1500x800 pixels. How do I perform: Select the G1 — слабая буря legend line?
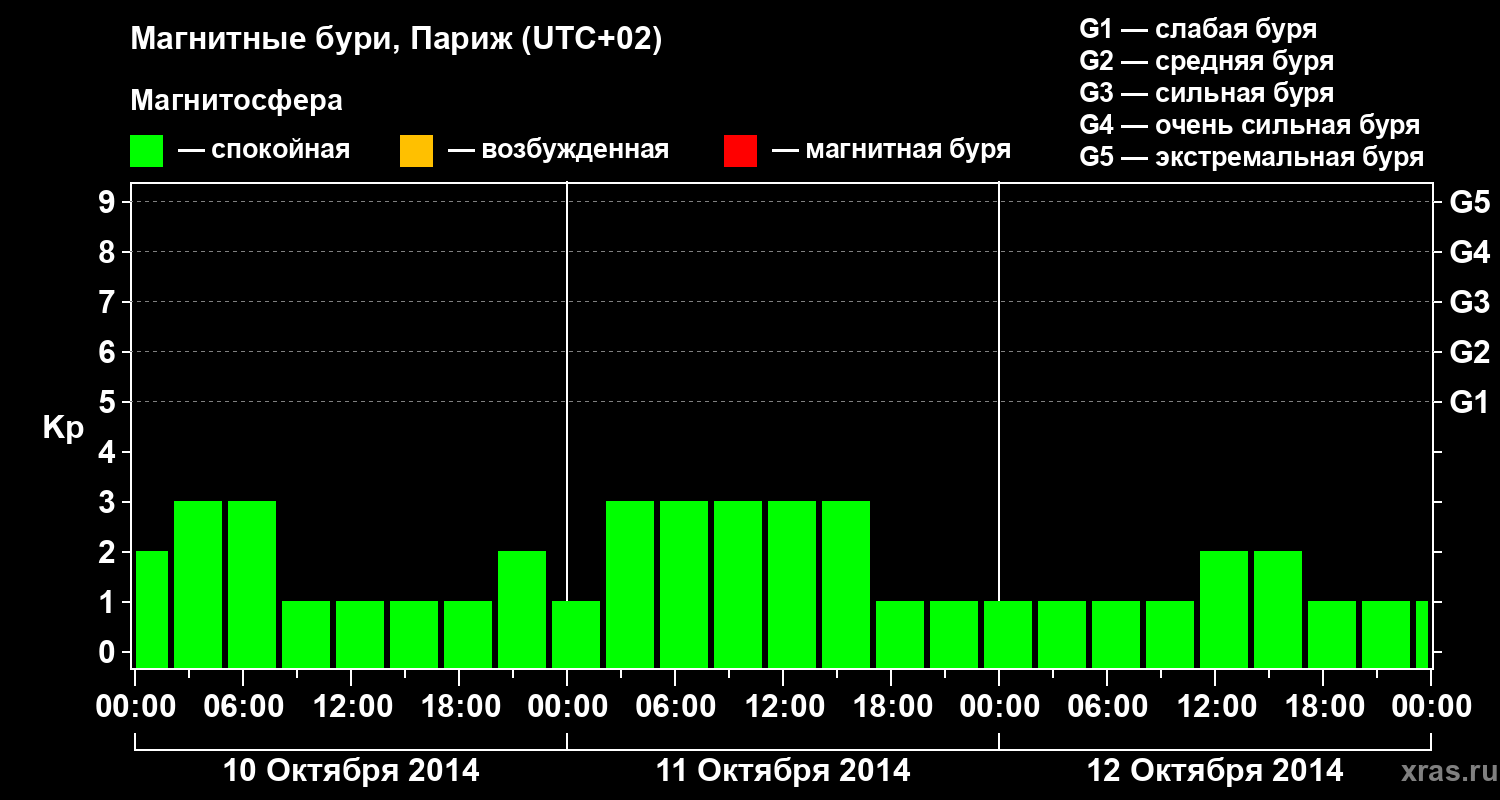click(1198, 29)
